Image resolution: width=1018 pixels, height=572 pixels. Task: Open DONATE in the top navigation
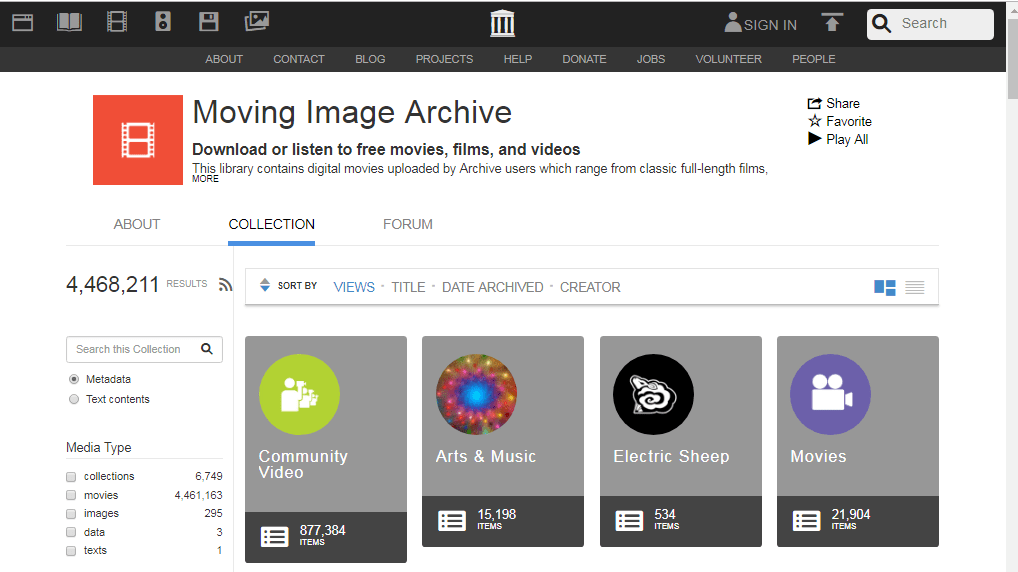pos(584,59)
